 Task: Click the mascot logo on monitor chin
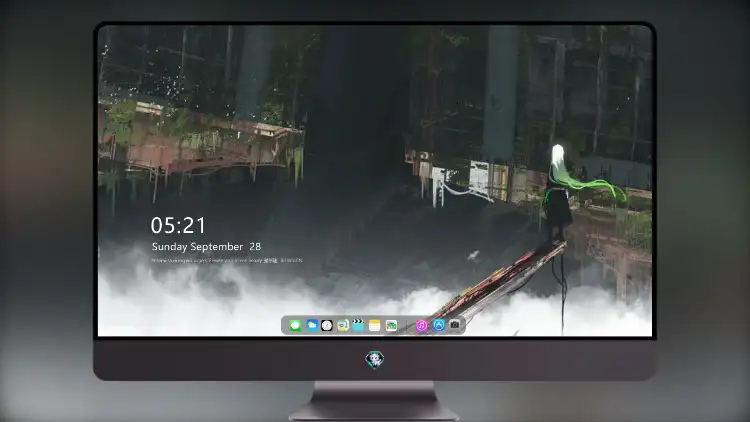375,359
